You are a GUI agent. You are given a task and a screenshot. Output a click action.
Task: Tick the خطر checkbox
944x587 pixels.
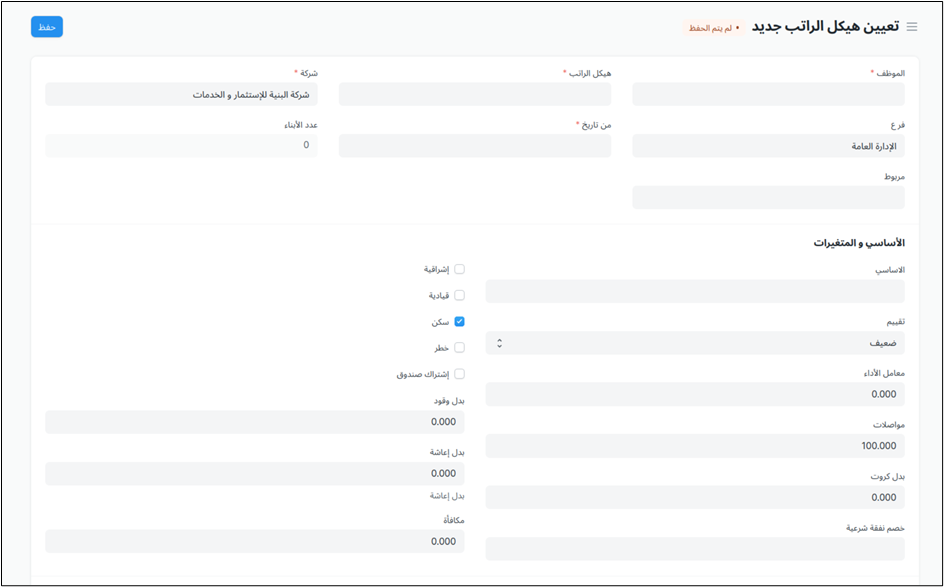[459, 348]
